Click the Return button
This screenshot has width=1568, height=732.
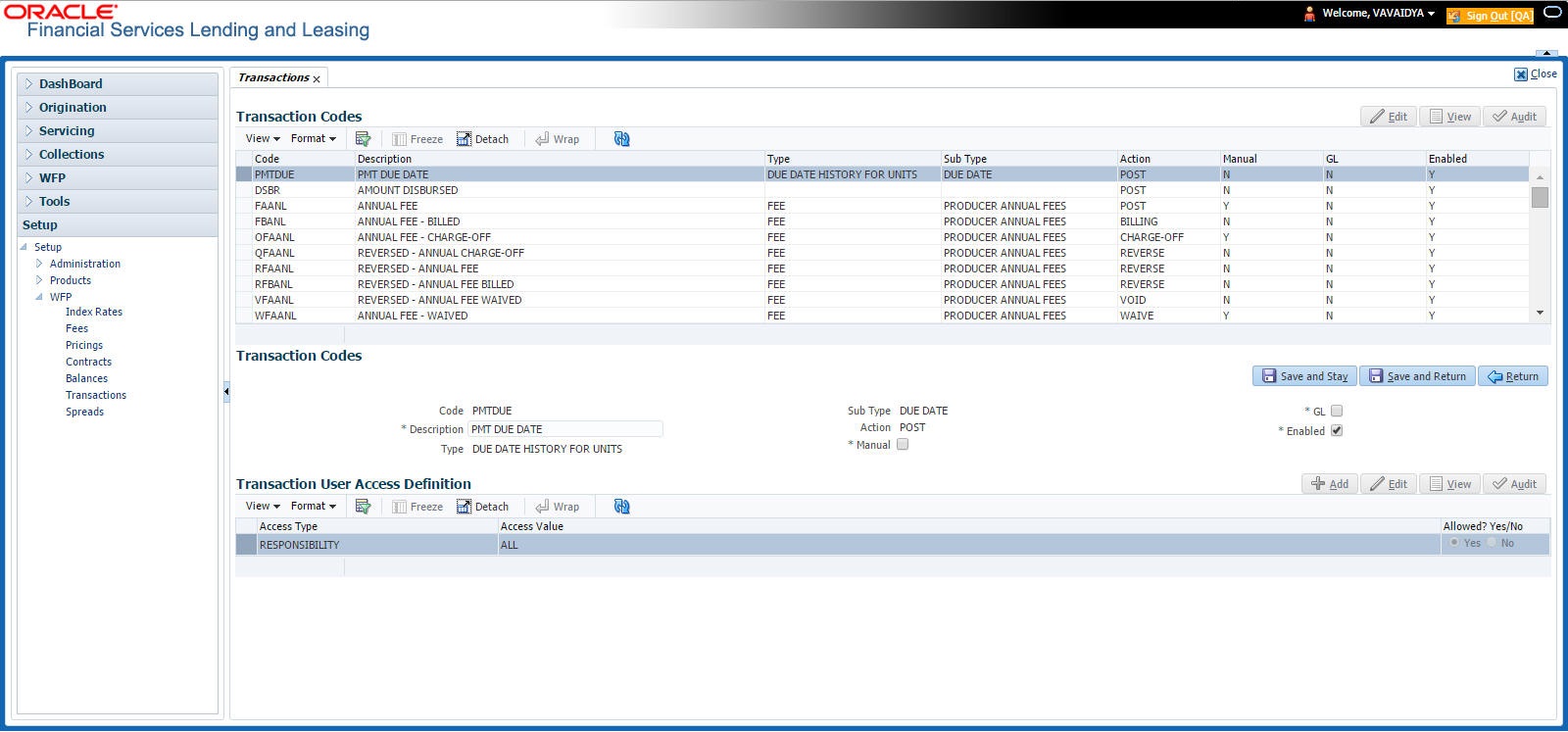(1513, 376)
